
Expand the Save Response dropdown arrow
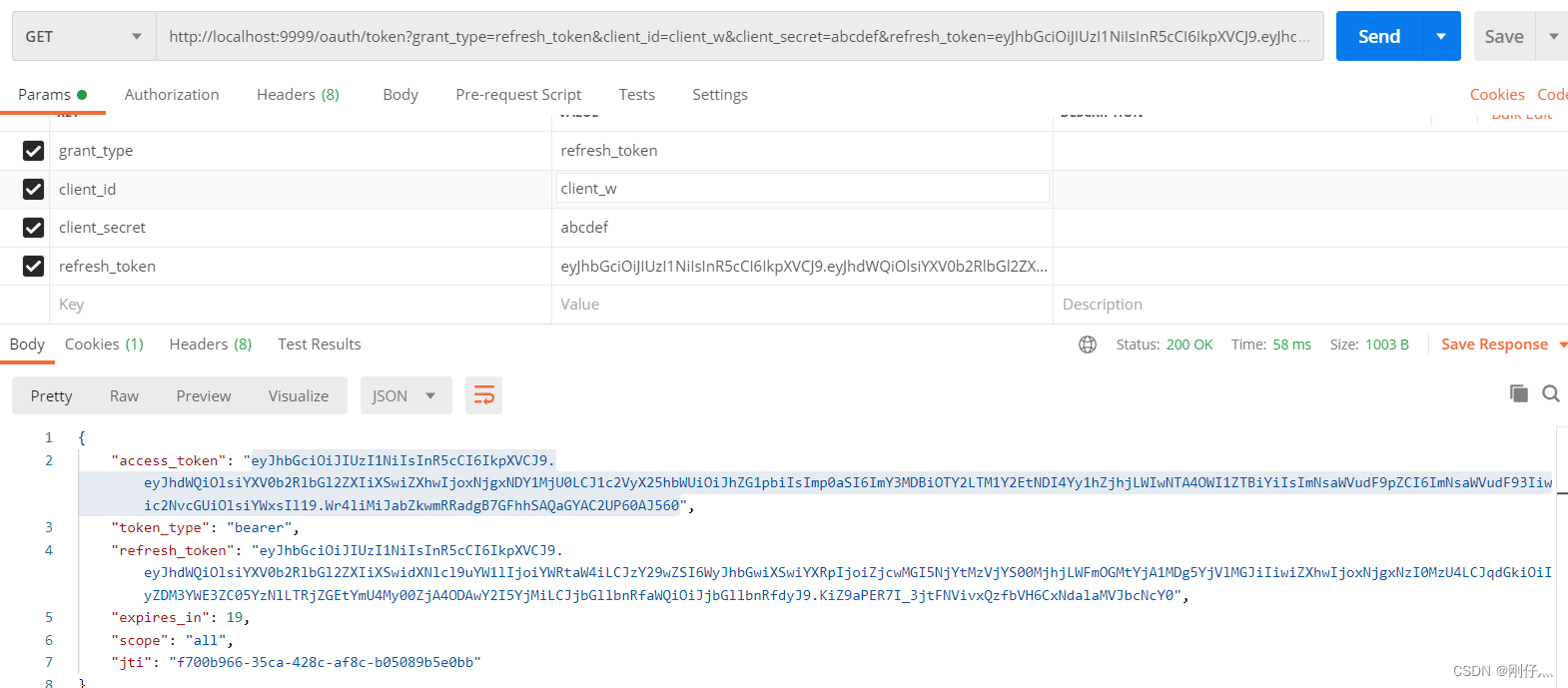[1562, 344]
